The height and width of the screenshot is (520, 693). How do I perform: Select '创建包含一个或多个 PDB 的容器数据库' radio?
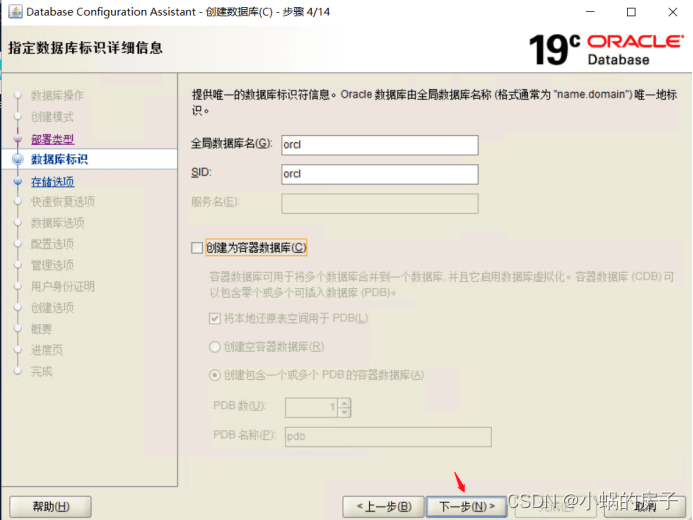tap(215, 375)
